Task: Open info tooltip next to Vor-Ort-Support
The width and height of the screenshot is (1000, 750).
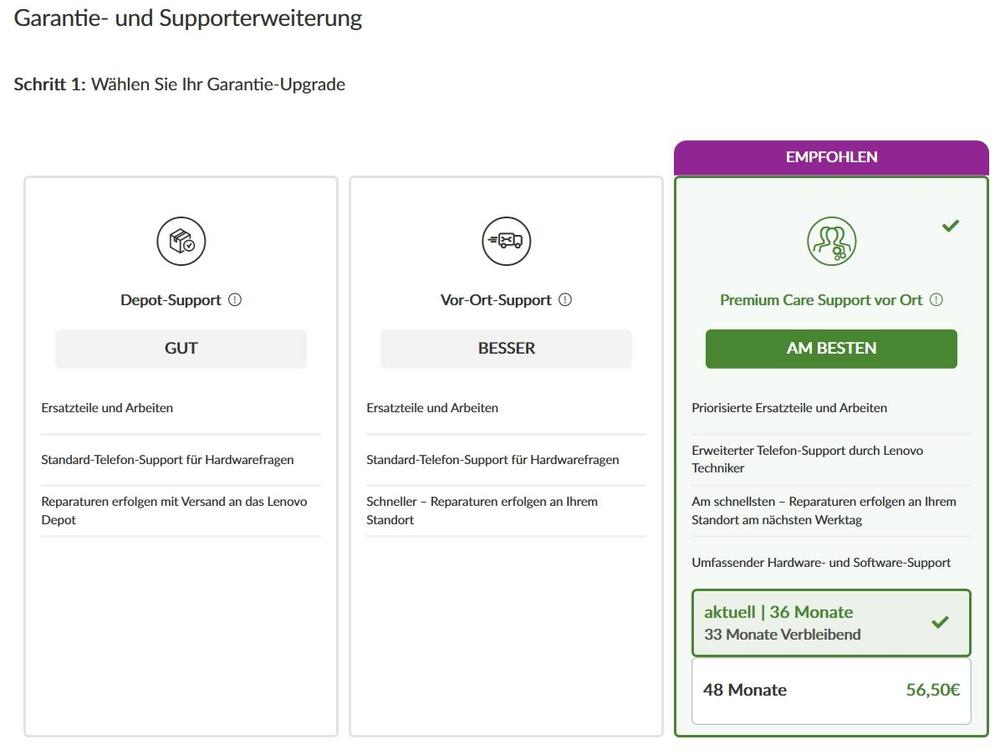Action: point(565,299)
